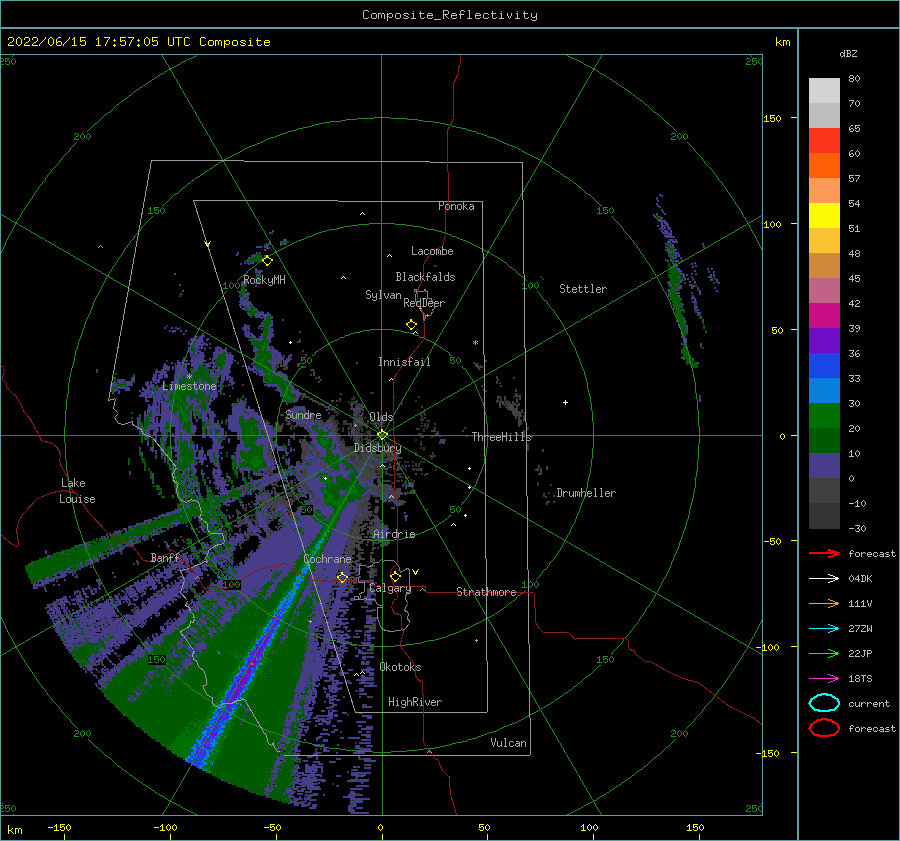900x841 pixels.
Task: Select the magenta 42 dBZ color swatch
Action: 824,315
